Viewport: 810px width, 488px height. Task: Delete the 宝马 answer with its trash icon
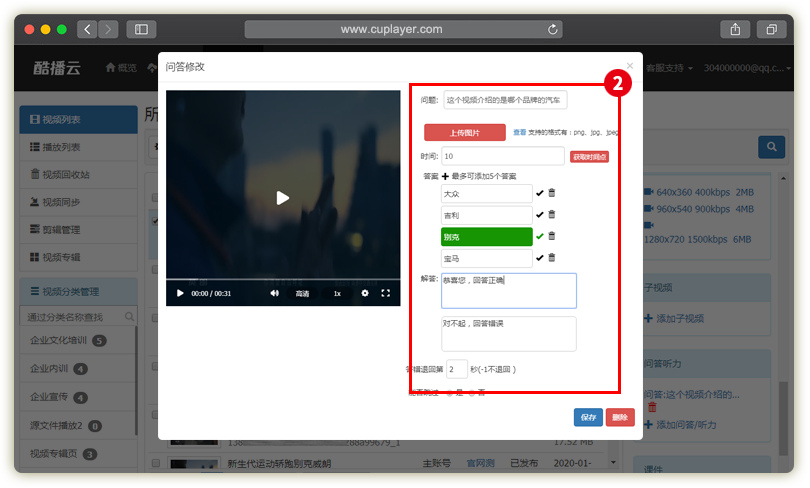click(552, 257)
